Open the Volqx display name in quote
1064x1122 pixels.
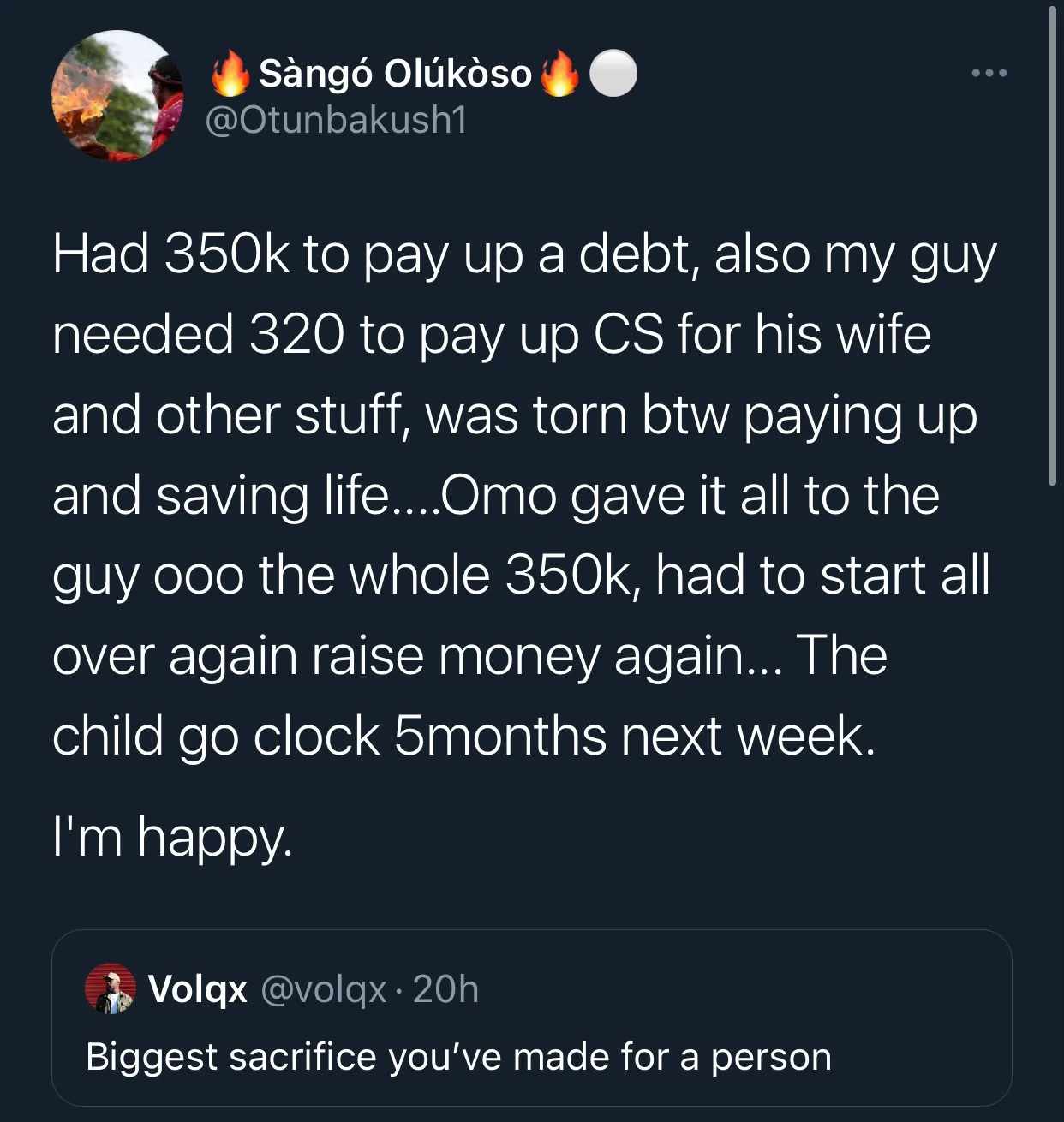198,989
